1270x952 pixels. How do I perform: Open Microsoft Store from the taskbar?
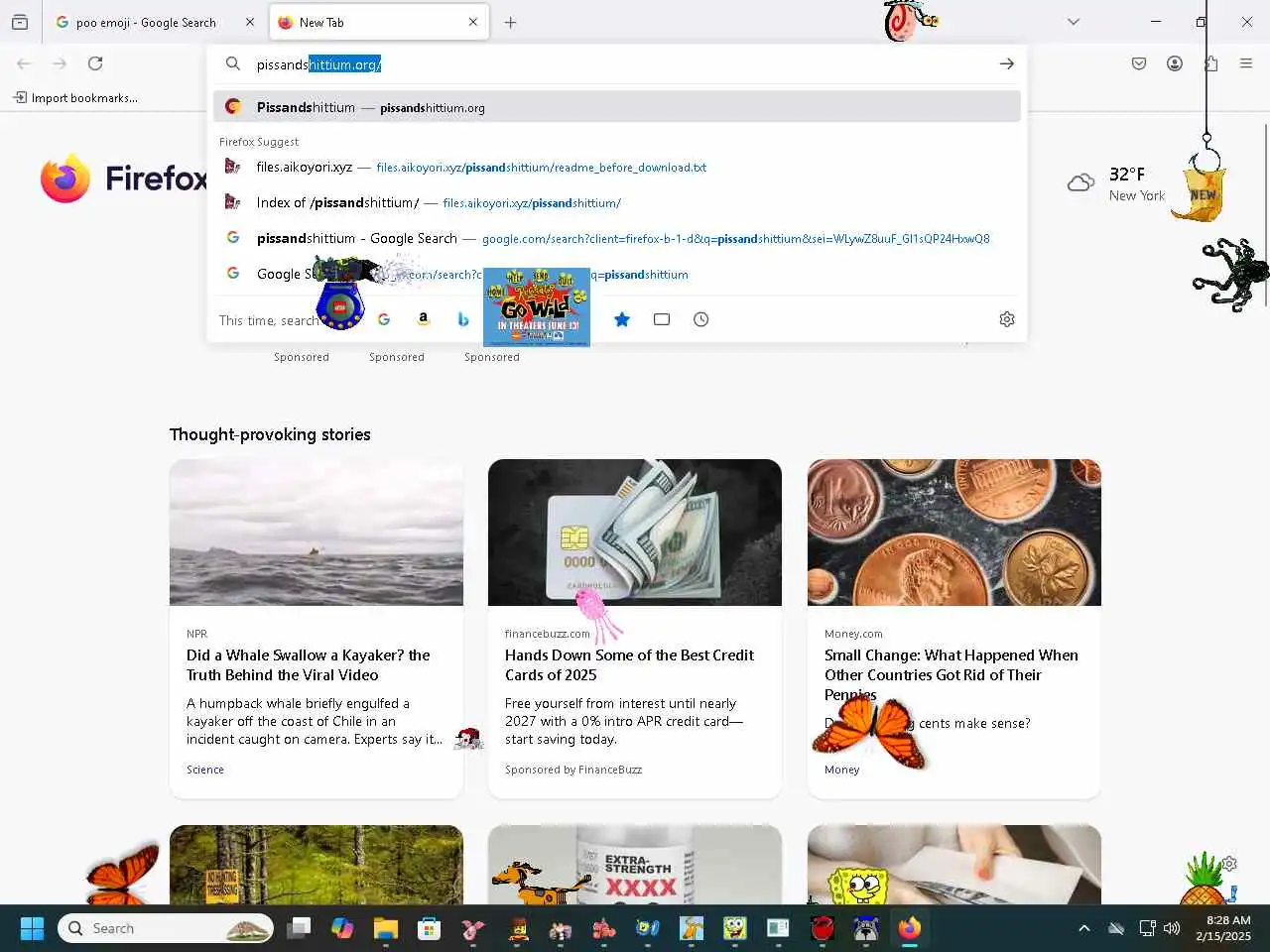pos(430,928)
